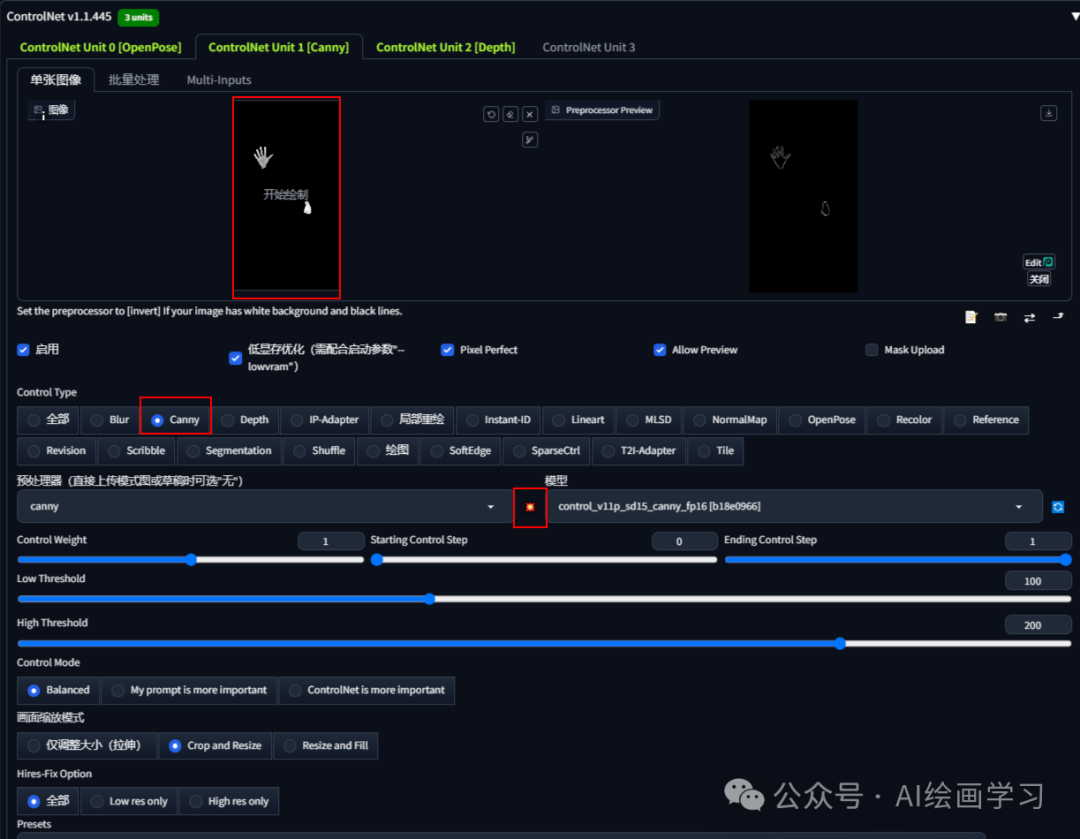
Task: Toggle the Pixel Perfect checkbox
Action: [x=447, y=350]
